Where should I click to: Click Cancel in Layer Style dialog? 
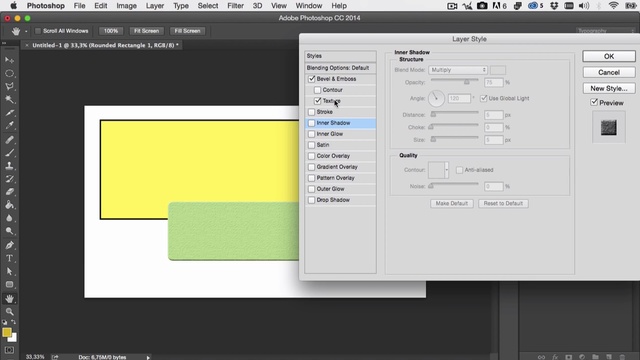[x=609, y=72]
